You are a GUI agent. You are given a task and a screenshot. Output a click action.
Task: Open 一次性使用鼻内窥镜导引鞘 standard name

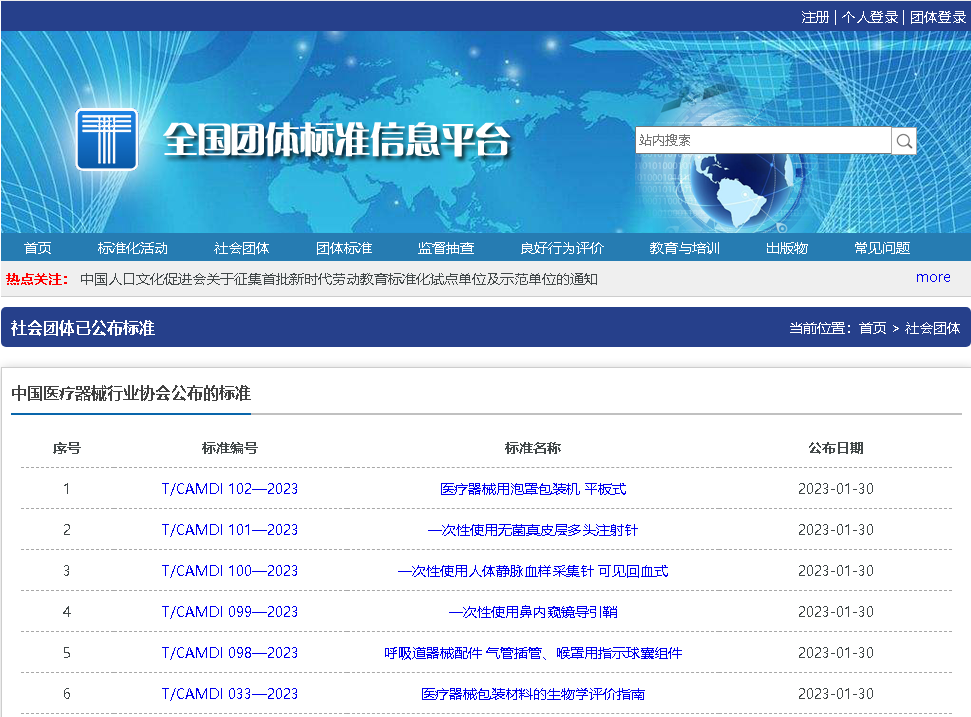(532, 612)
